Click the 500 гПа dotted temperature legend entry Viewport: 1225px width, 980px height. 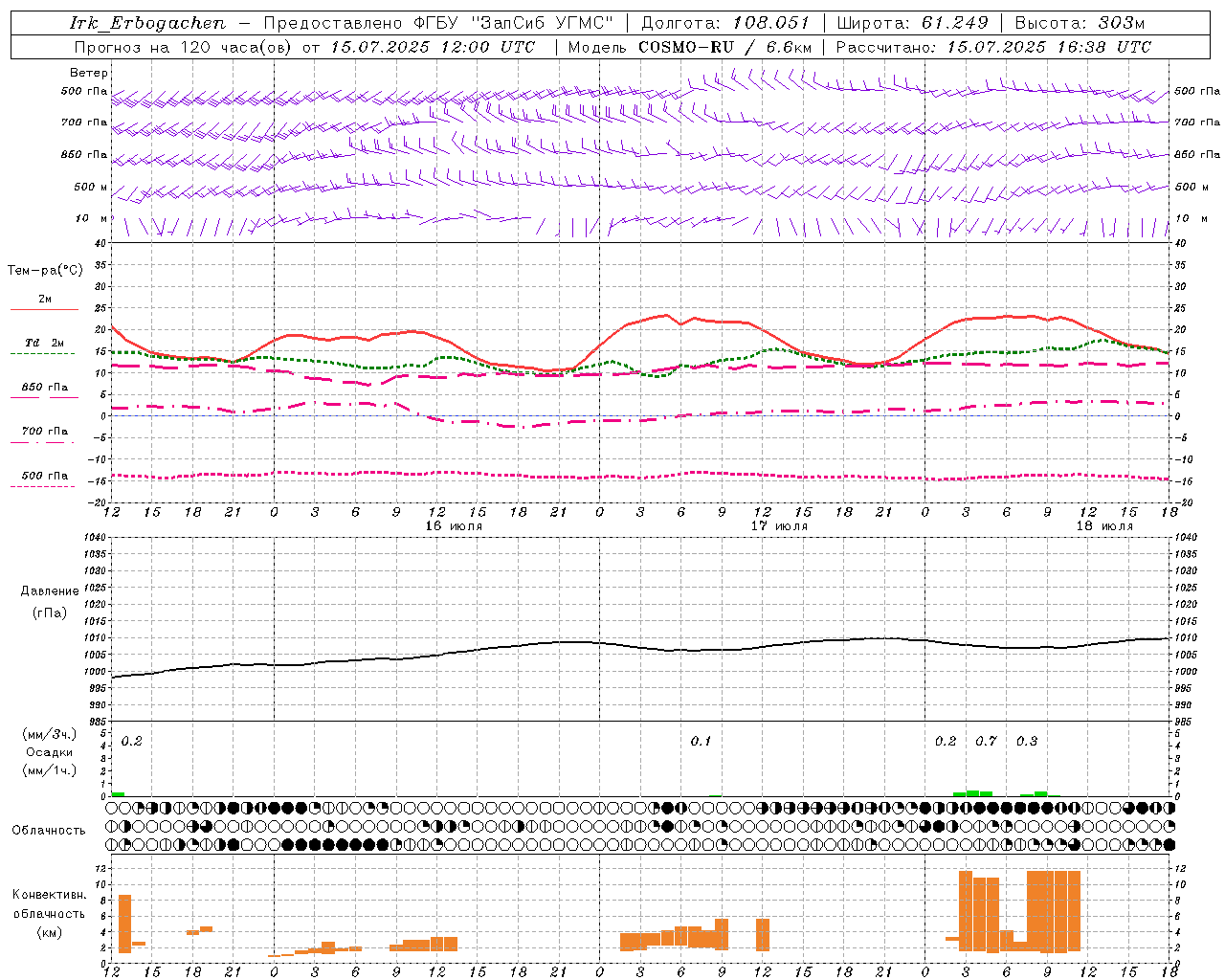pos(44,476)
